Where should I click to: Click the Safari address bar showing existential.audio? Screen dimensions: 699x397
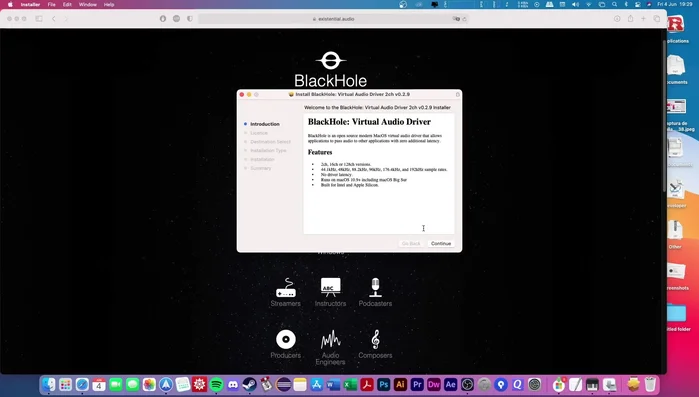[333, 19]
